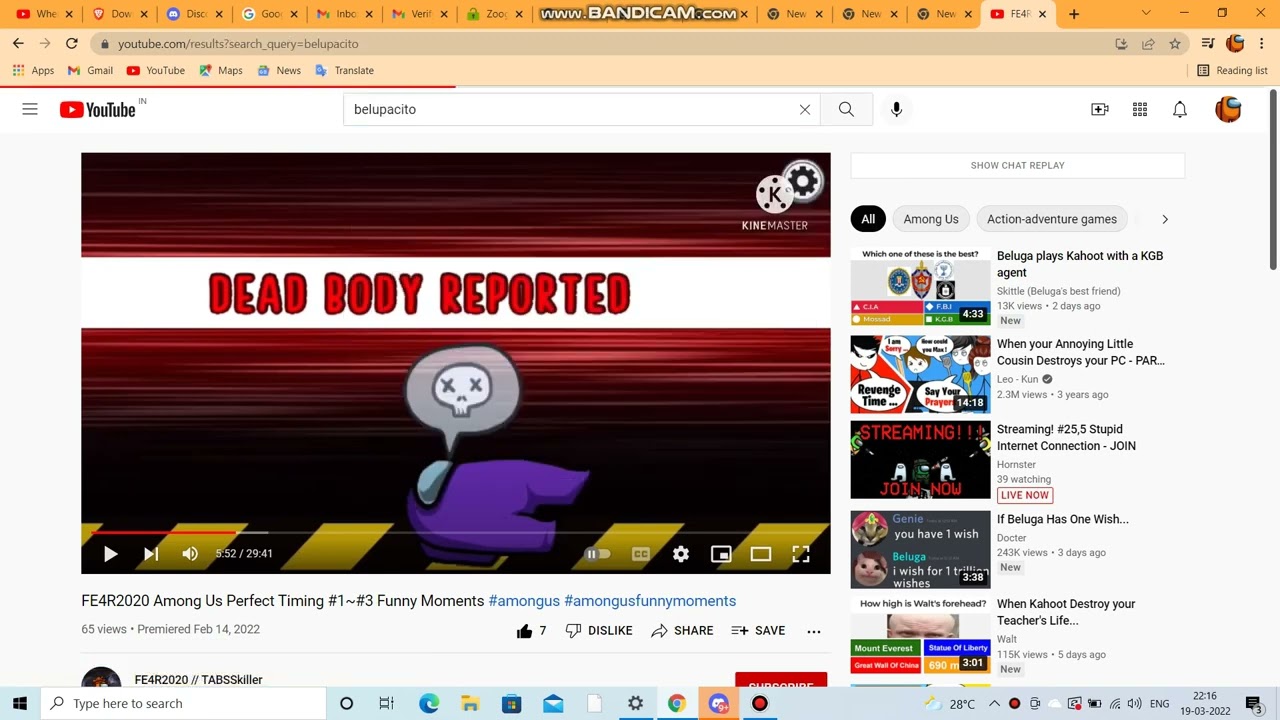The height and width of the screenshot is (720, 1280).
Task: Open the Reading list
Action: pos(1232,70)
